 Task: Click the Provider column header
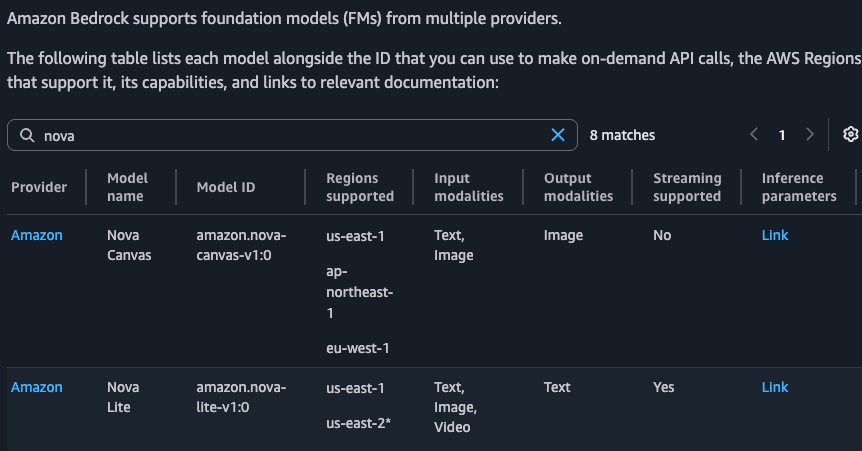39,187
